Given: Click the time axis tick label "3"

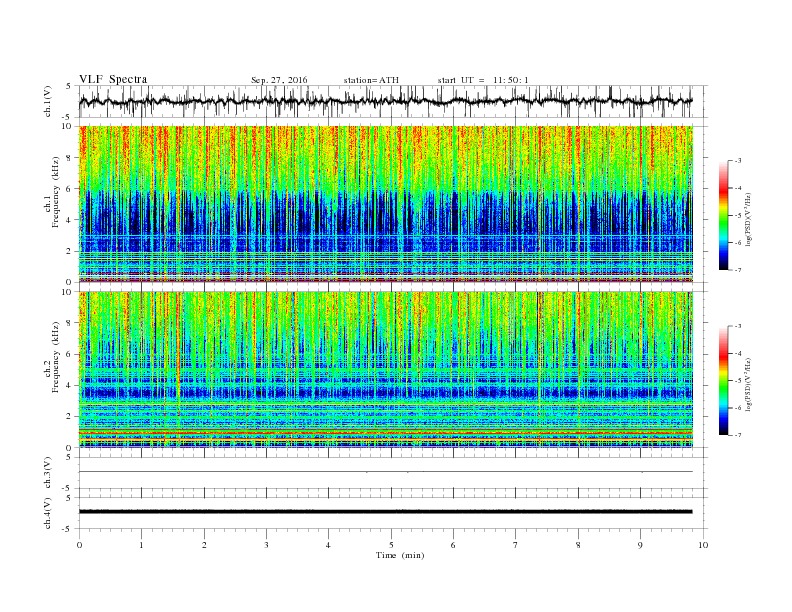Looking at the screenshot, I should [266, 545].
